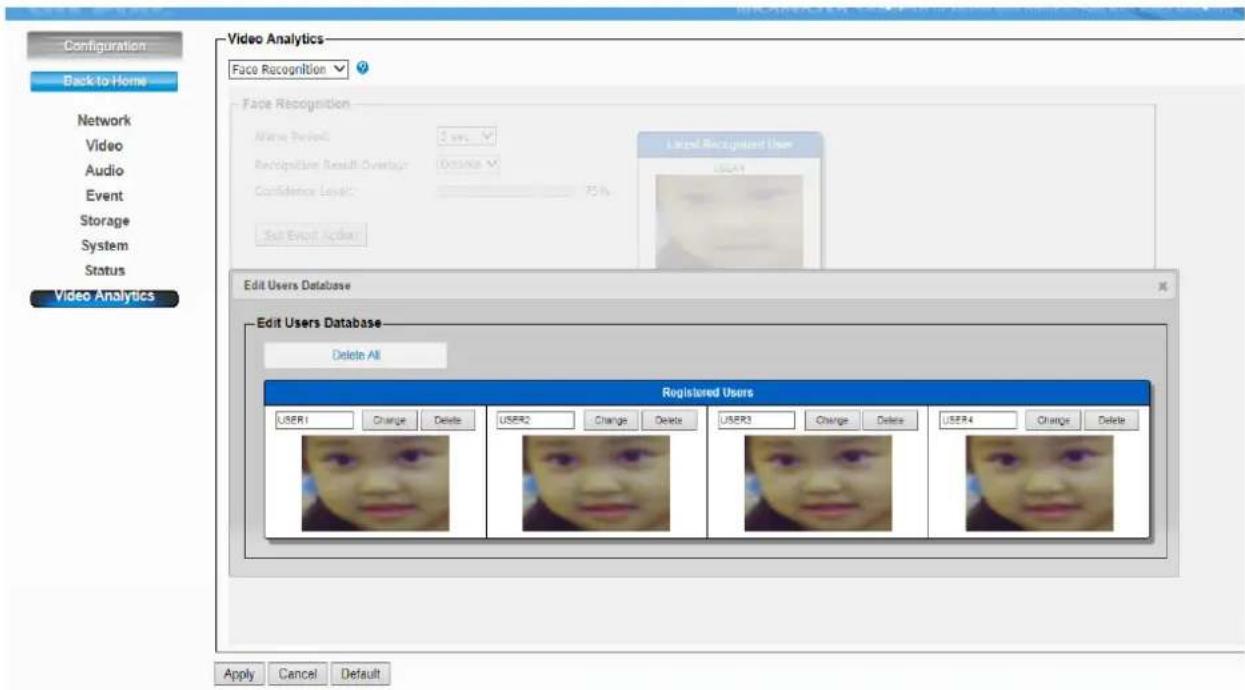Open the Network settings section
This screenshot has height=690, width=1245.
[104, 120]
